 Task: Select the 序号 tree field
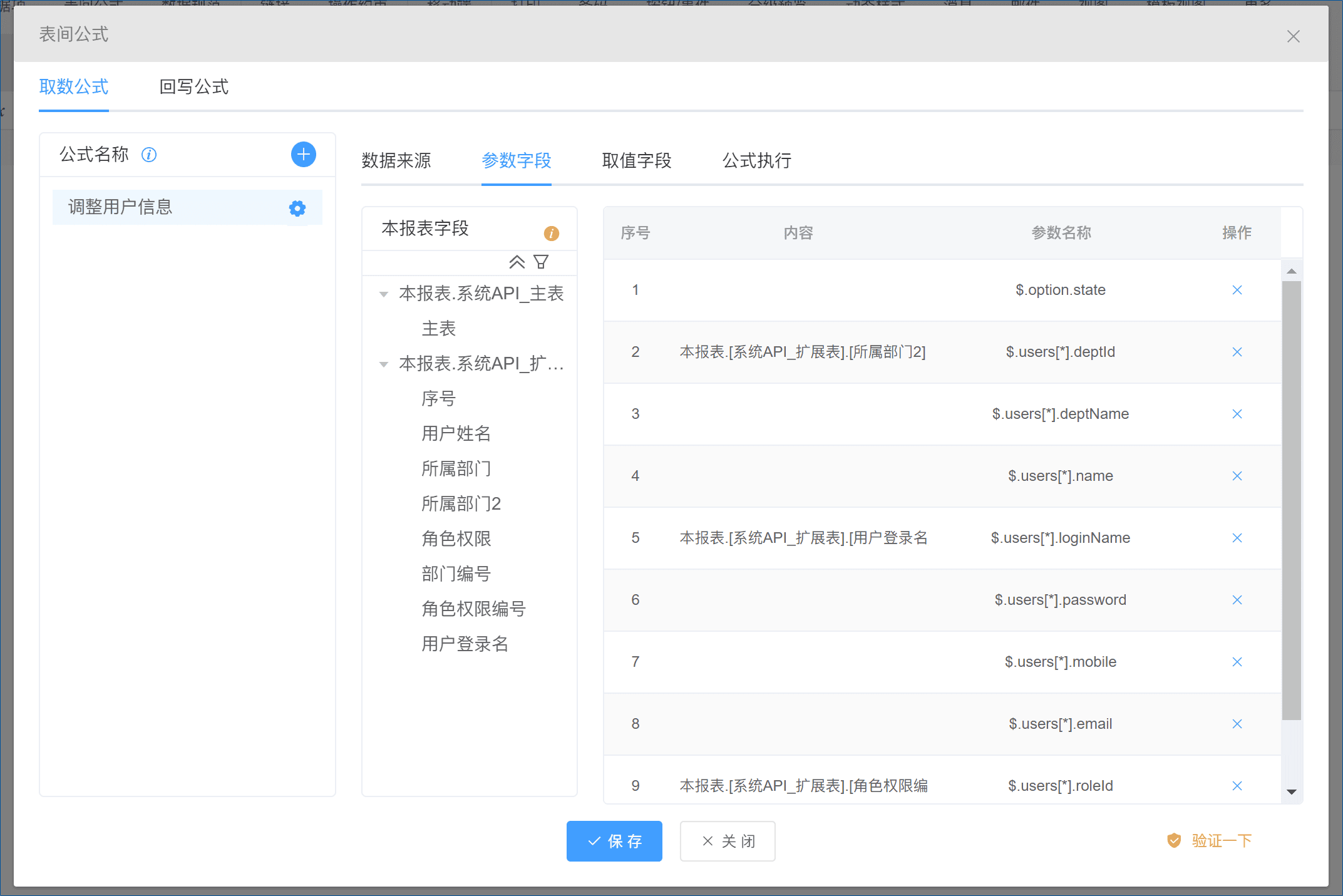click(439, 399)
